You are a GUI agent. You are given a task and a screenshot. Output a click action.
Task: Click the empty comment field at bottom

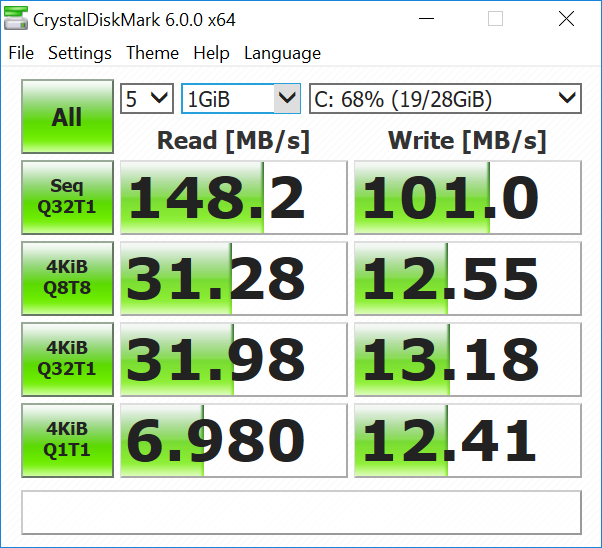(301, 512)
